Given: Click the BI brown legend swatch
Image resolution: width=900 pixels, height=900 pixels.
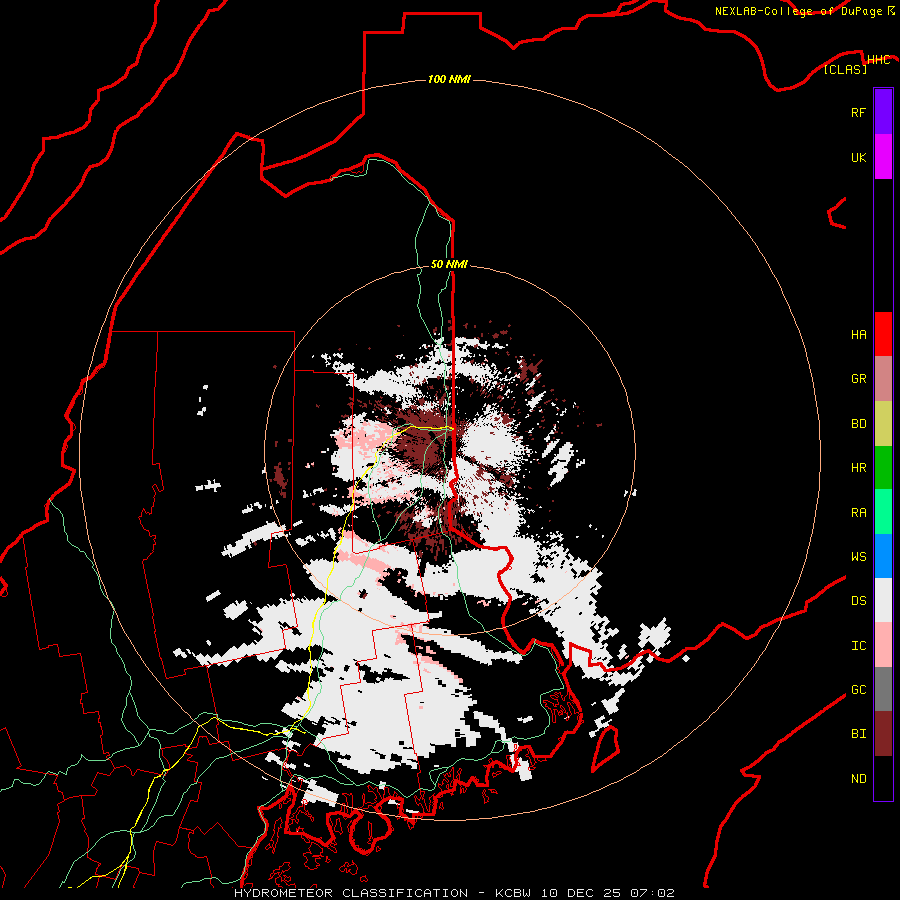Looking at the screenshot, I should coord(883,734).
